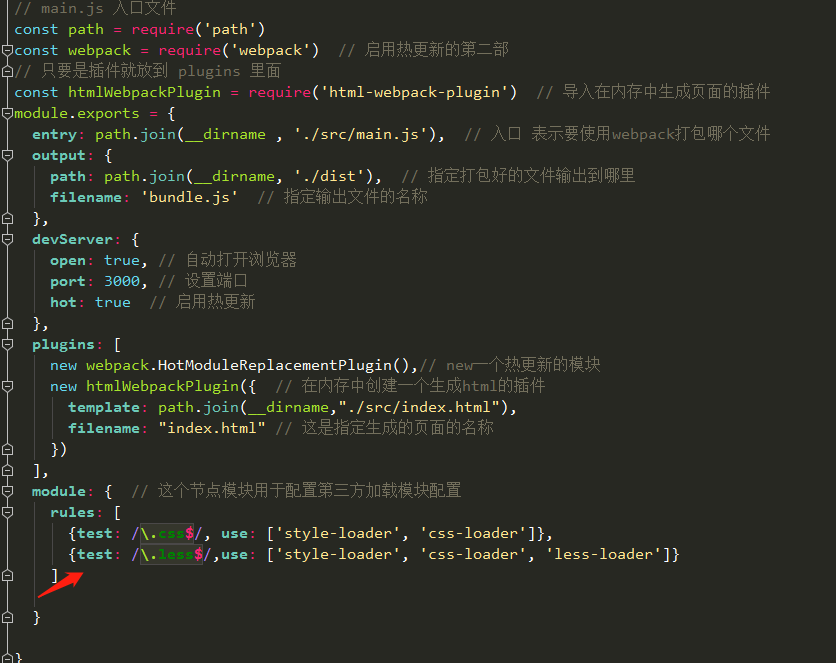Viewport: 836px width, 663px height.
Task: Click the comment '// 导入在内存中生成页面的插件'
Action: (653, 92)
